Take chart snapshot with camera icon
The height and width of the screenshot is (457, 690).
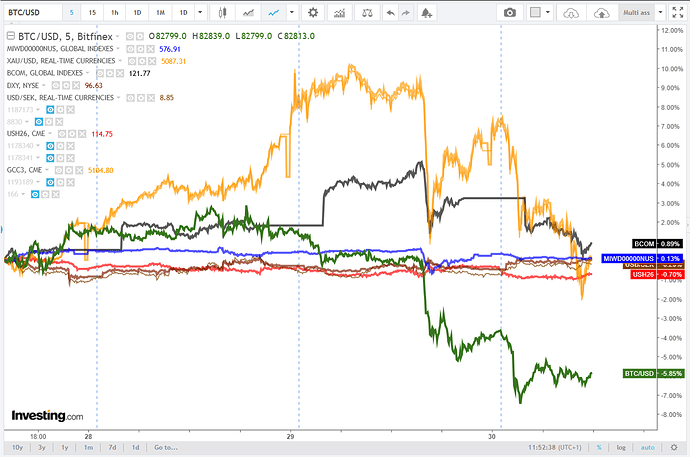510,13
